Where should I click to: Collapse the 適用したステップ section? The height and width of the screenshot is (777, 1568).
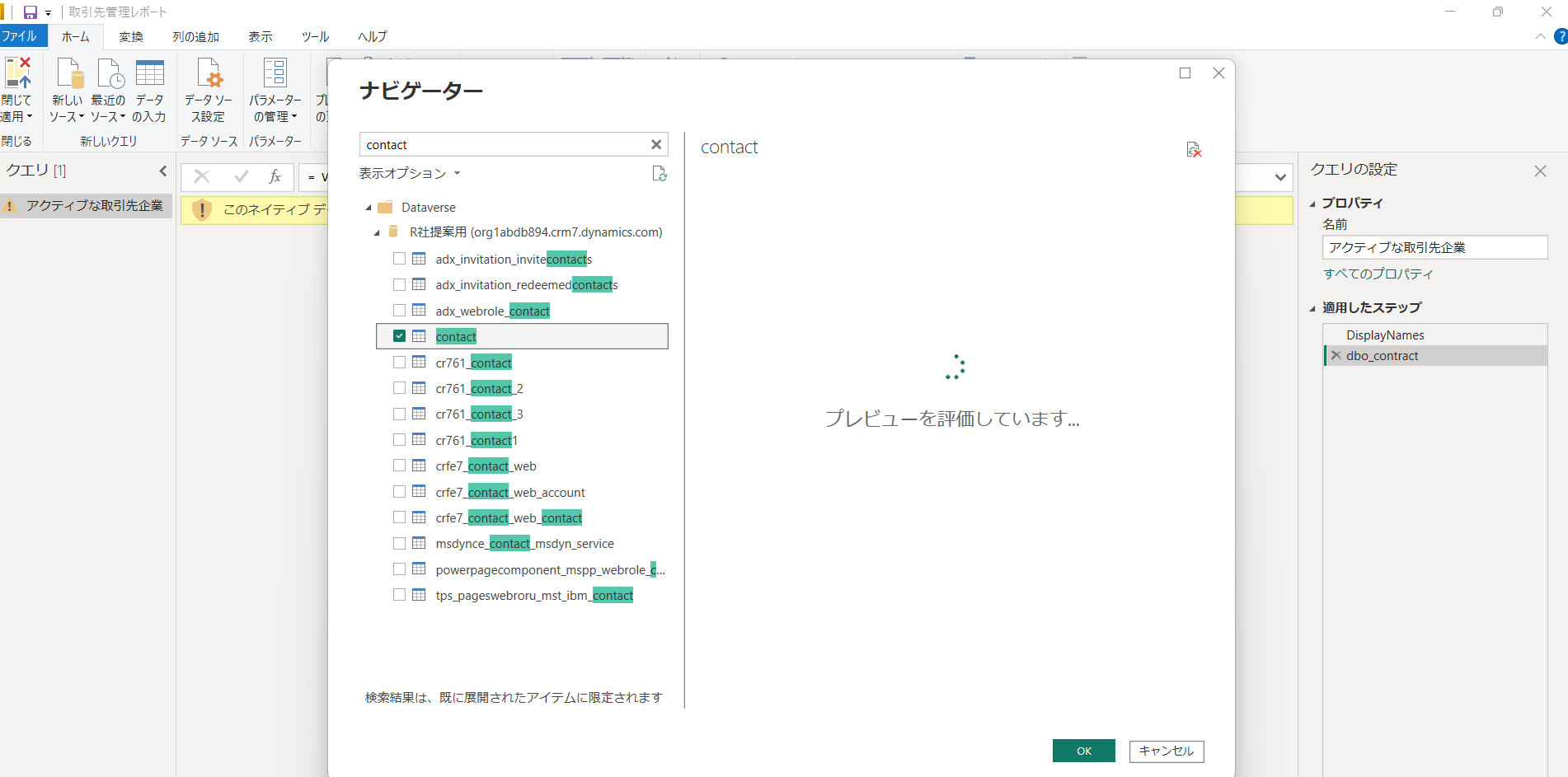point(1313,308)
